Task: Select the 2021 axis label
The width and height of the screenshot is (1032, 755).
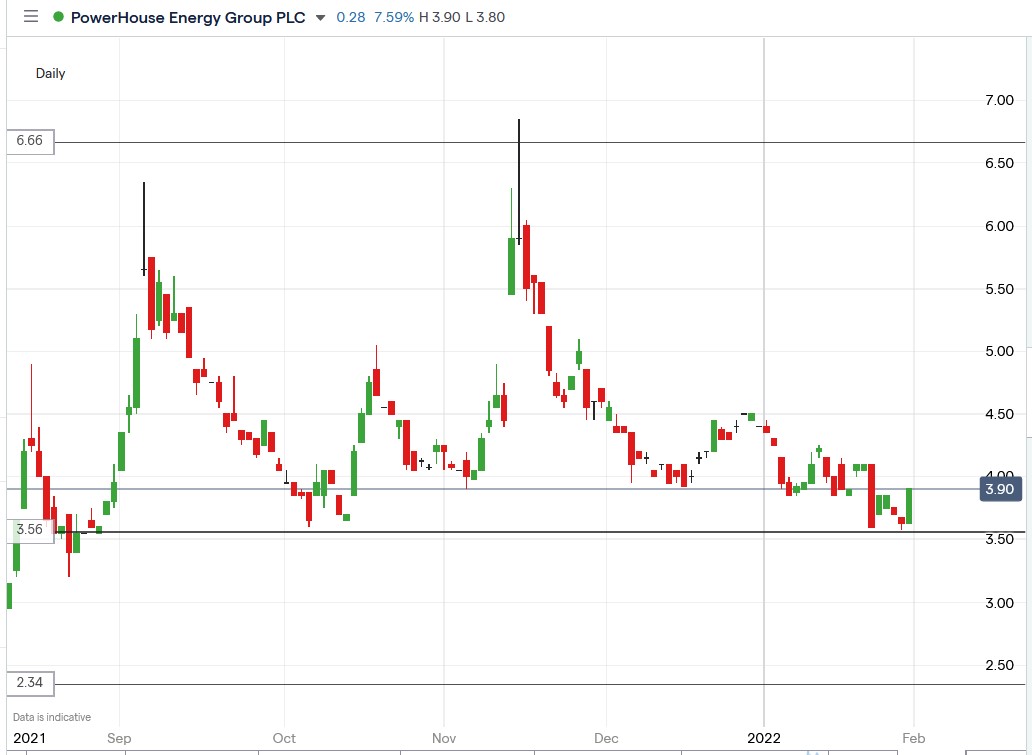Action: 32,738
